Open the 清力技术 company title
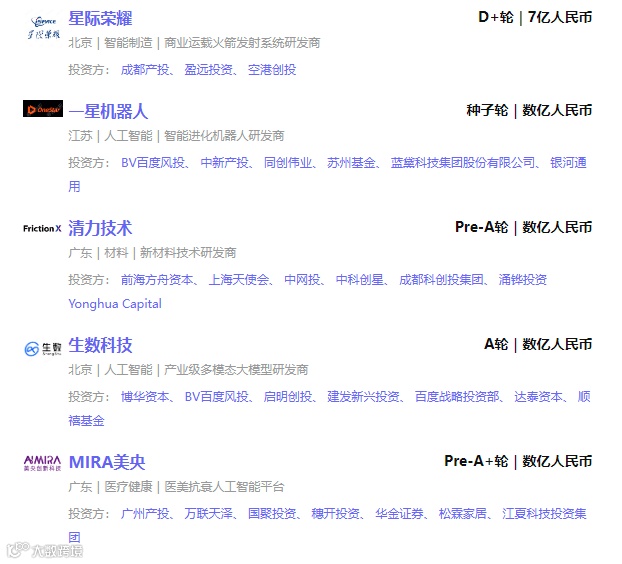The width and height of the screenshot is (622, 564). pyautogui.click(x=100, y=228)
